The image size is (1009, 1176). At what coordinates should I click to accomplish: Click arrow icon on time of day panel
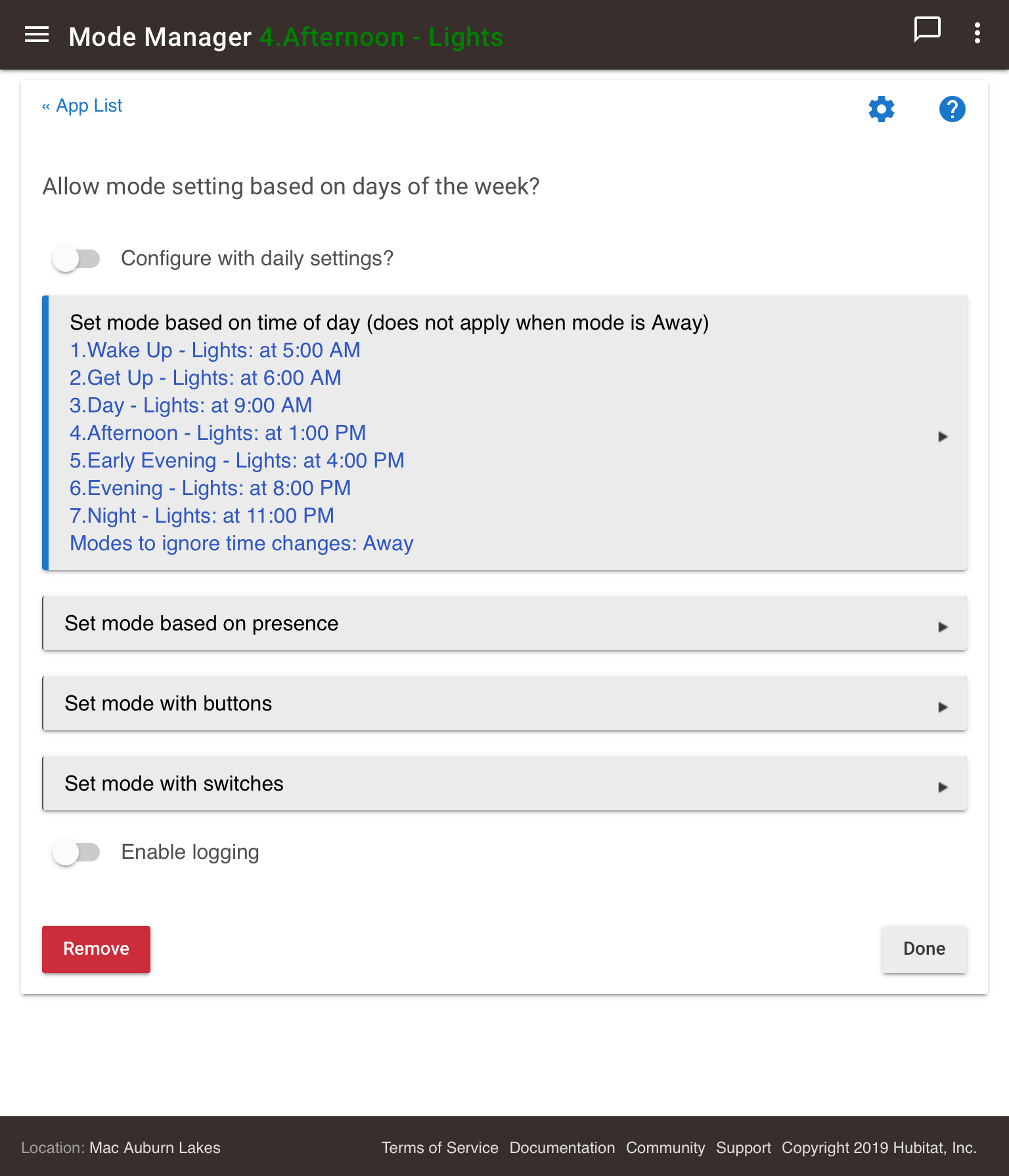943,437
